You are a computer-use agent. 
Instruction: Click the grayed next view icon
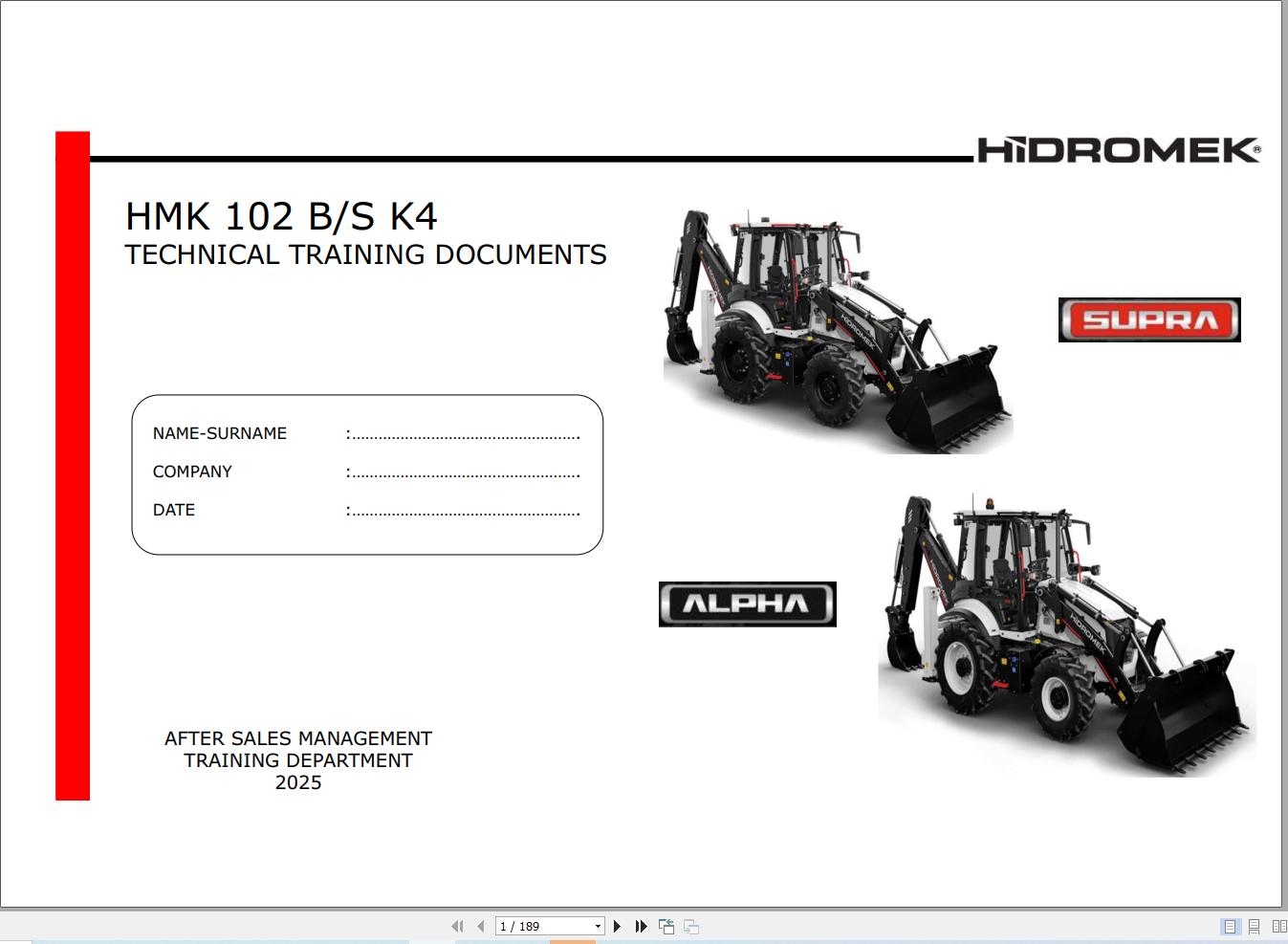pyautogui.click(x=691, y=926)
